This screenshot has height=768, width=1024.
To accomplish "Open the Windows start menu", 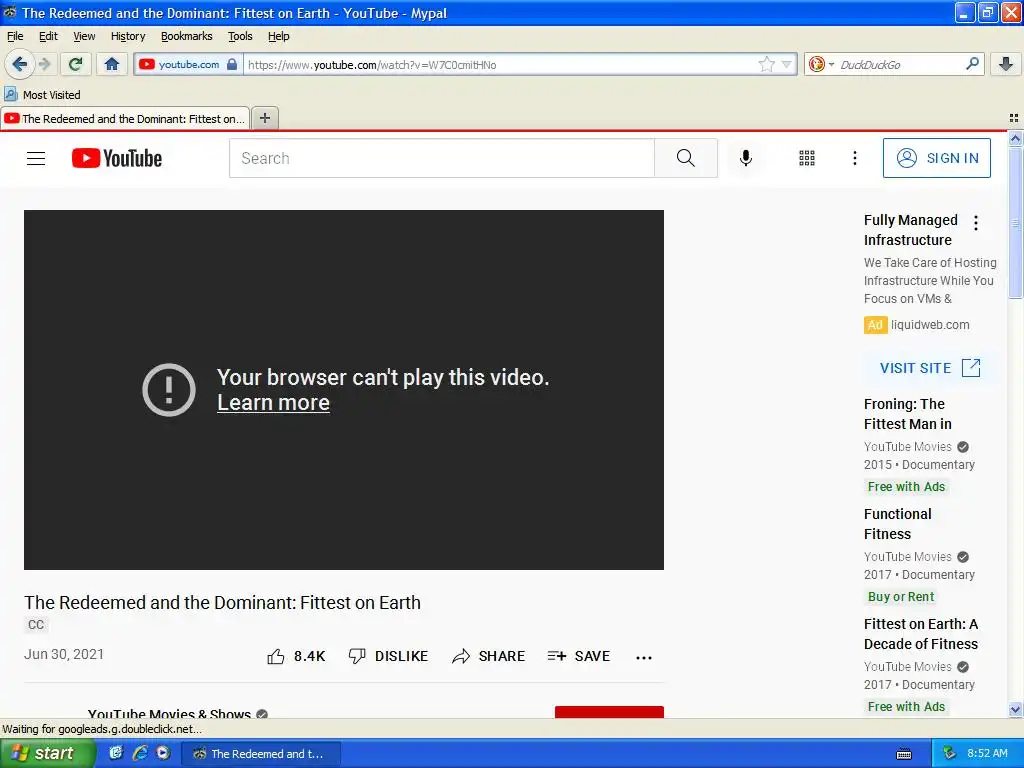I will point(47,754).
